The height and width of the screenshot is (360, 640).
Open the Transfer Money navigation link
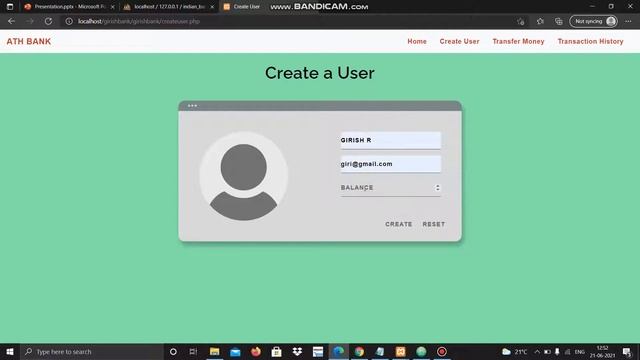pos(518,41)
